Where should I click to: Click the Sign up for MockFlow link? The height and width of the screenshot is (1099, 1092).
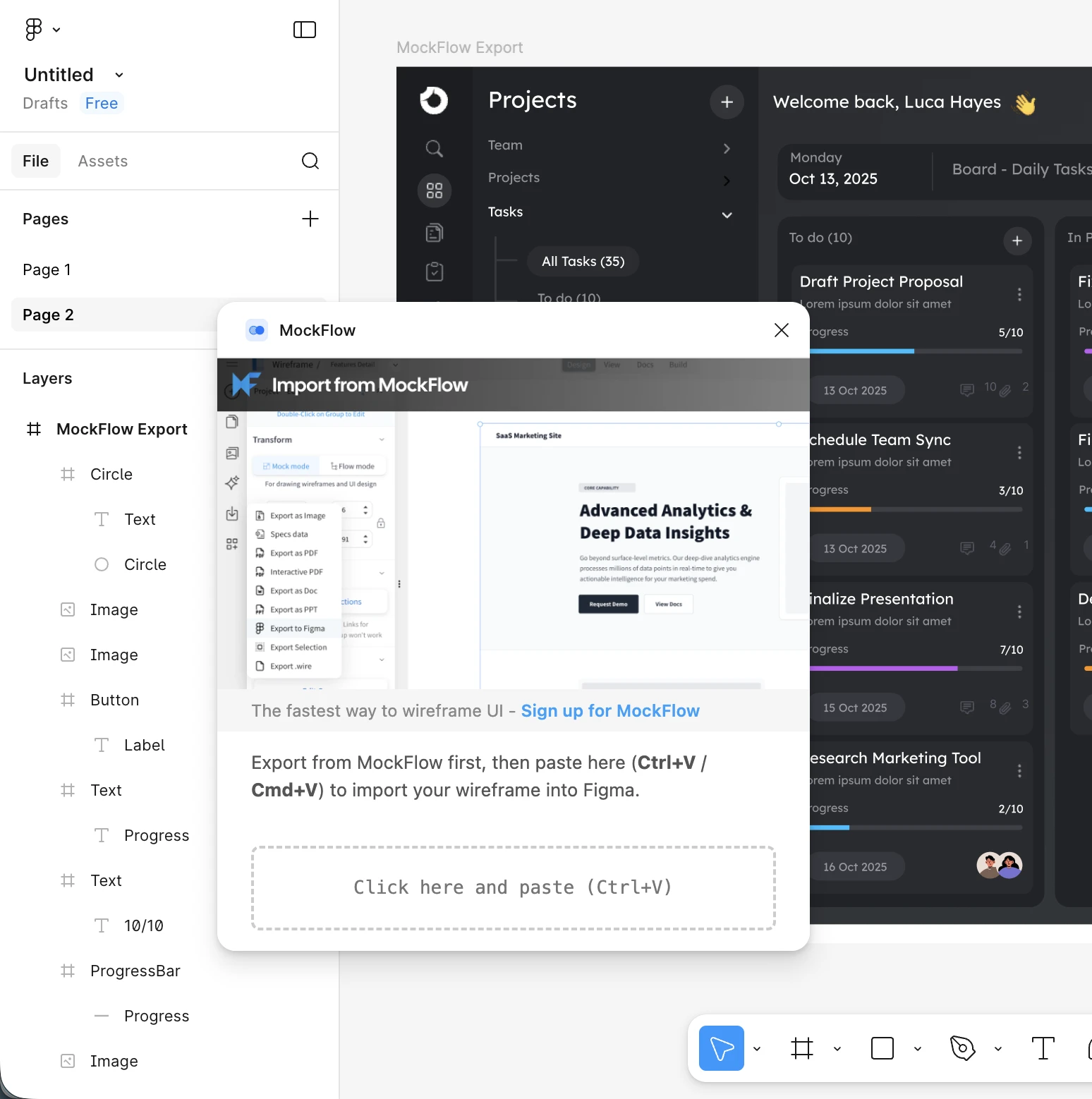[609, 711]
